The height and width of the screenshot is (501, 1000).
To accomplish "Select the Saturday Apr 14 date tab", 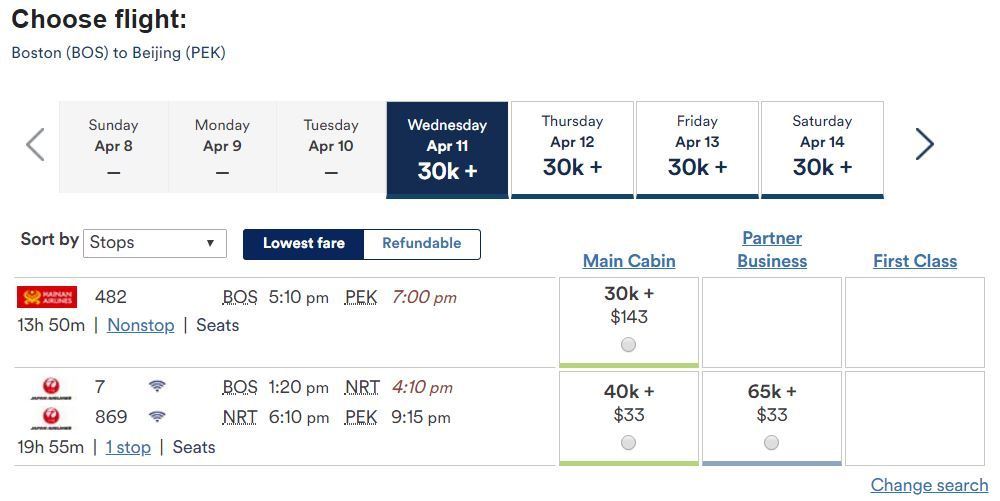I will coord(822,149).
